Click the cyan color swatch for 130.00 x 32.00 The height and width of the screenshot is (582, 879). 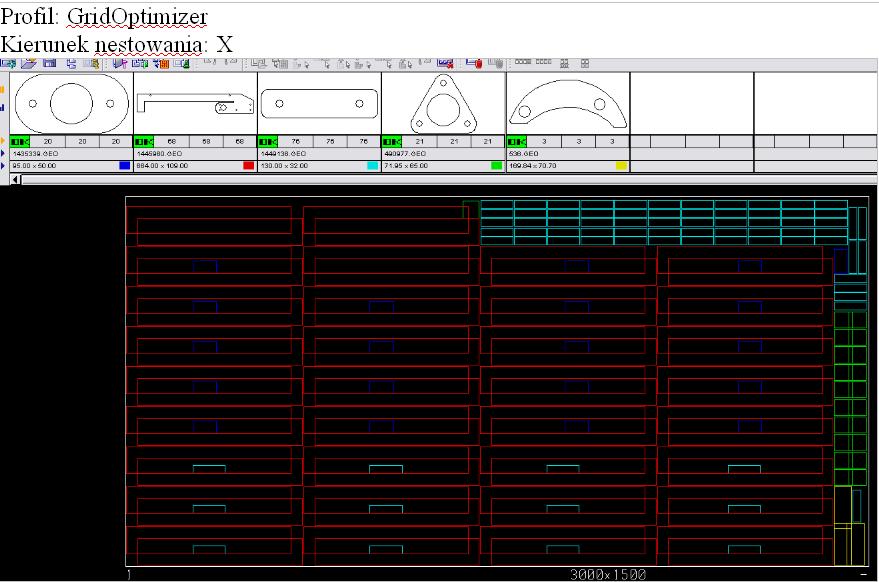point(372,165)
